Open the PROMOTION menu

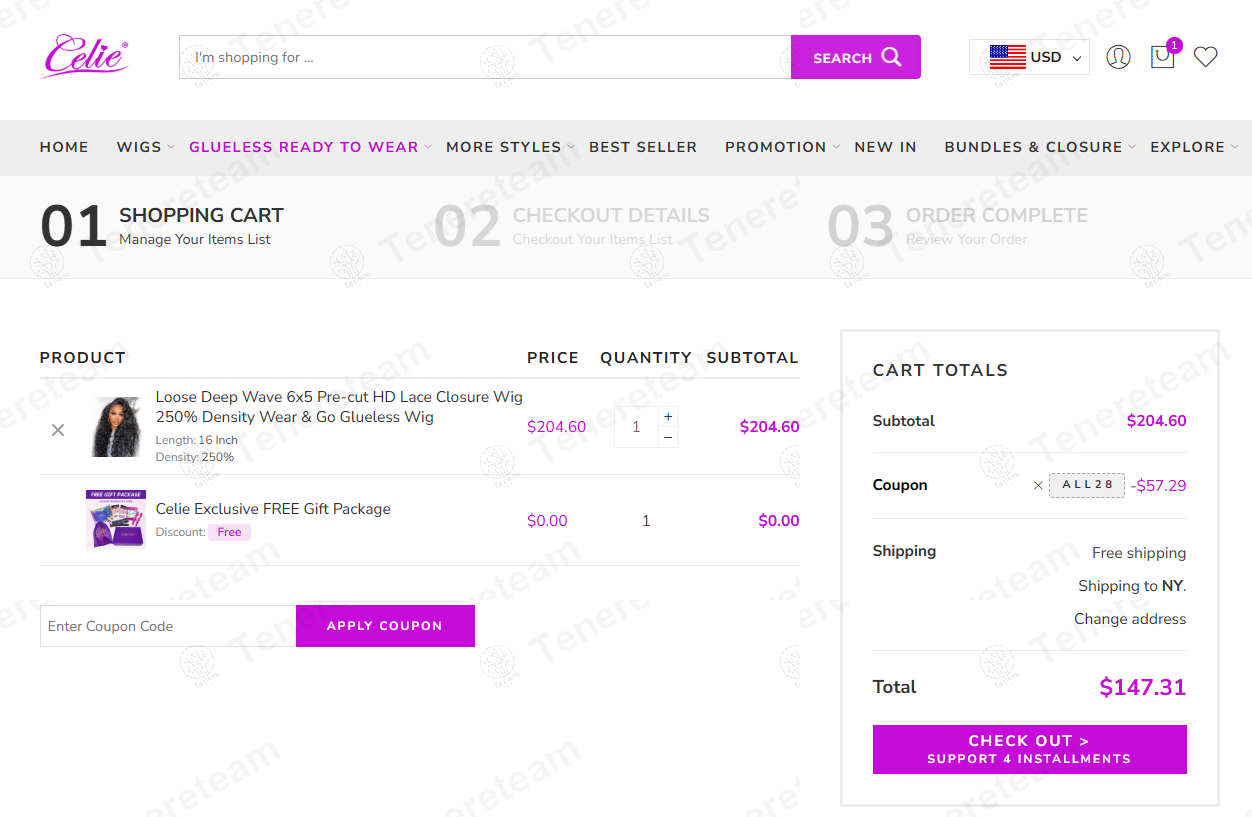(x=776, y=147)
